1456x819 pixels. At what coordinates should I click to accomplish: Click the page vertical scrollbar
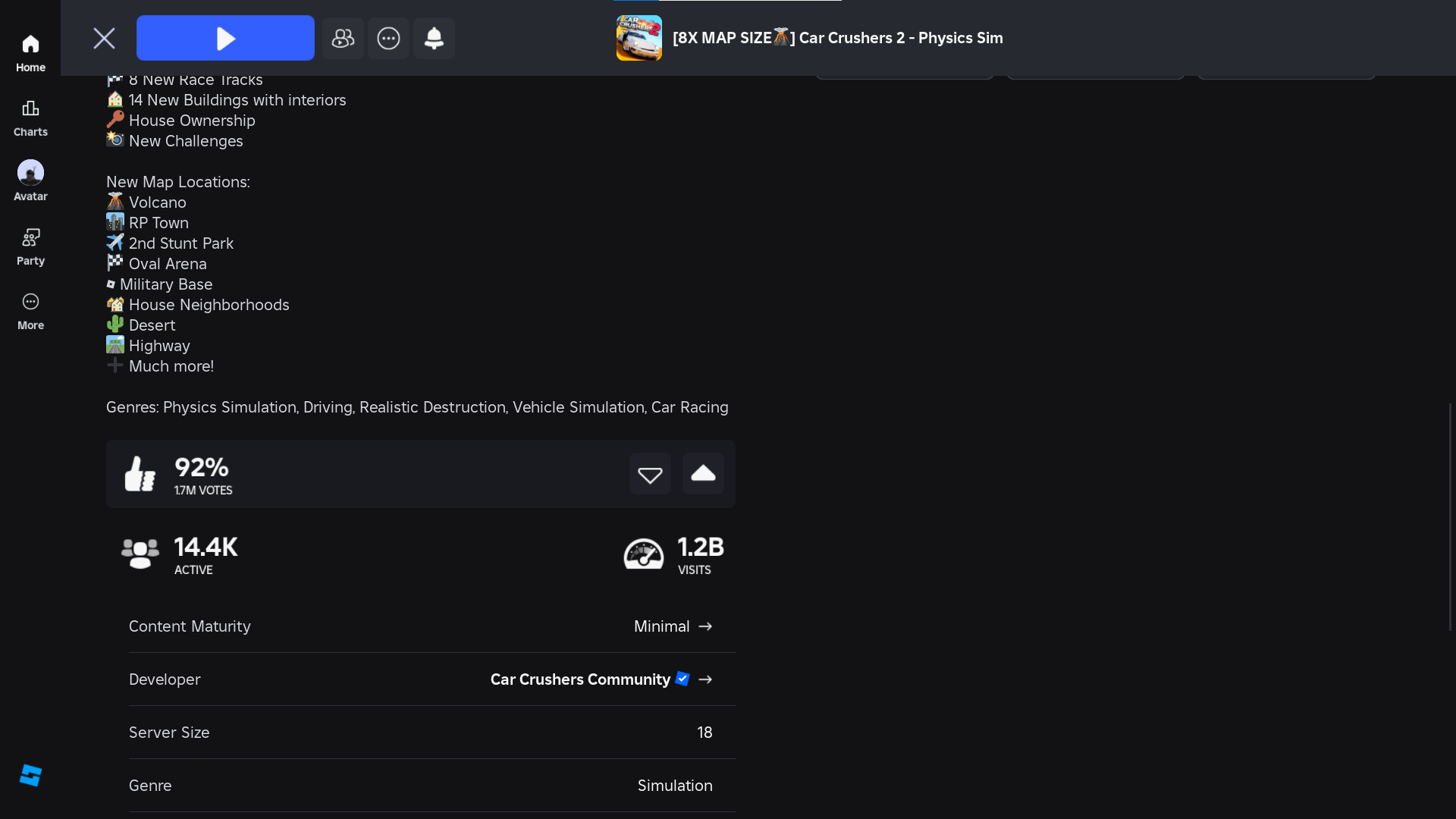coord(1451,516)
